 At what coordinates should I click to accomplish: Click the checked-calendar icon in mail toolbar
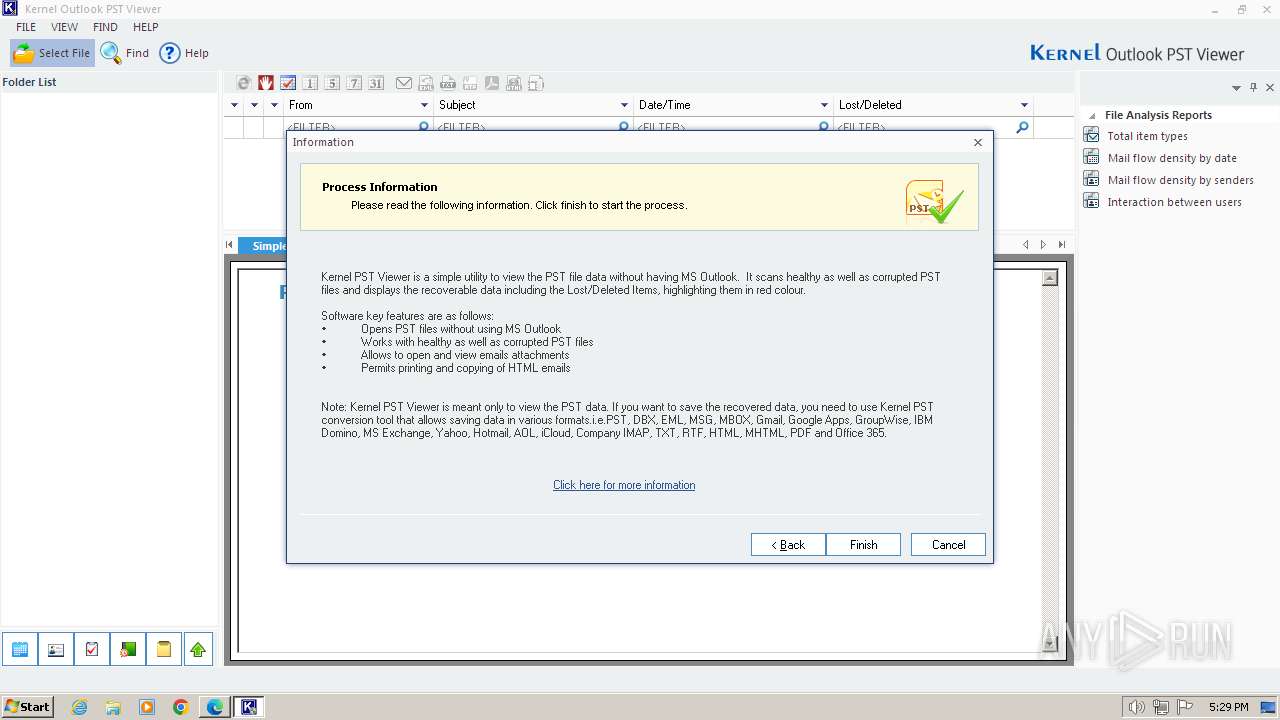tap(287, 83)
